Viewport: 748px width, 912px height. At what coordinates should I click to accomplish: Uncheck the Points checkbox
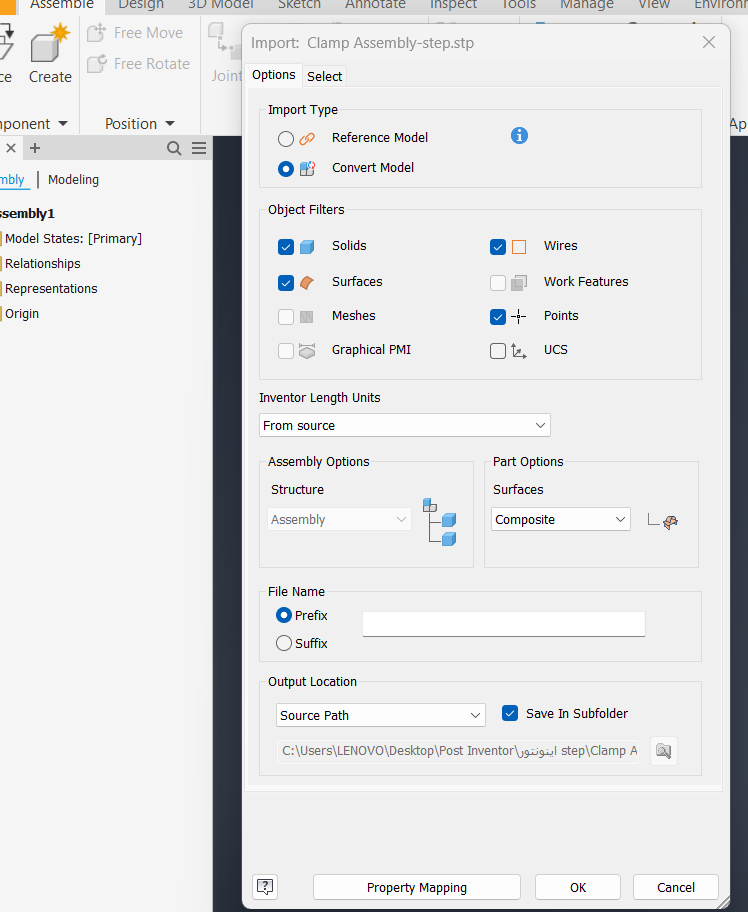point(498,317)
